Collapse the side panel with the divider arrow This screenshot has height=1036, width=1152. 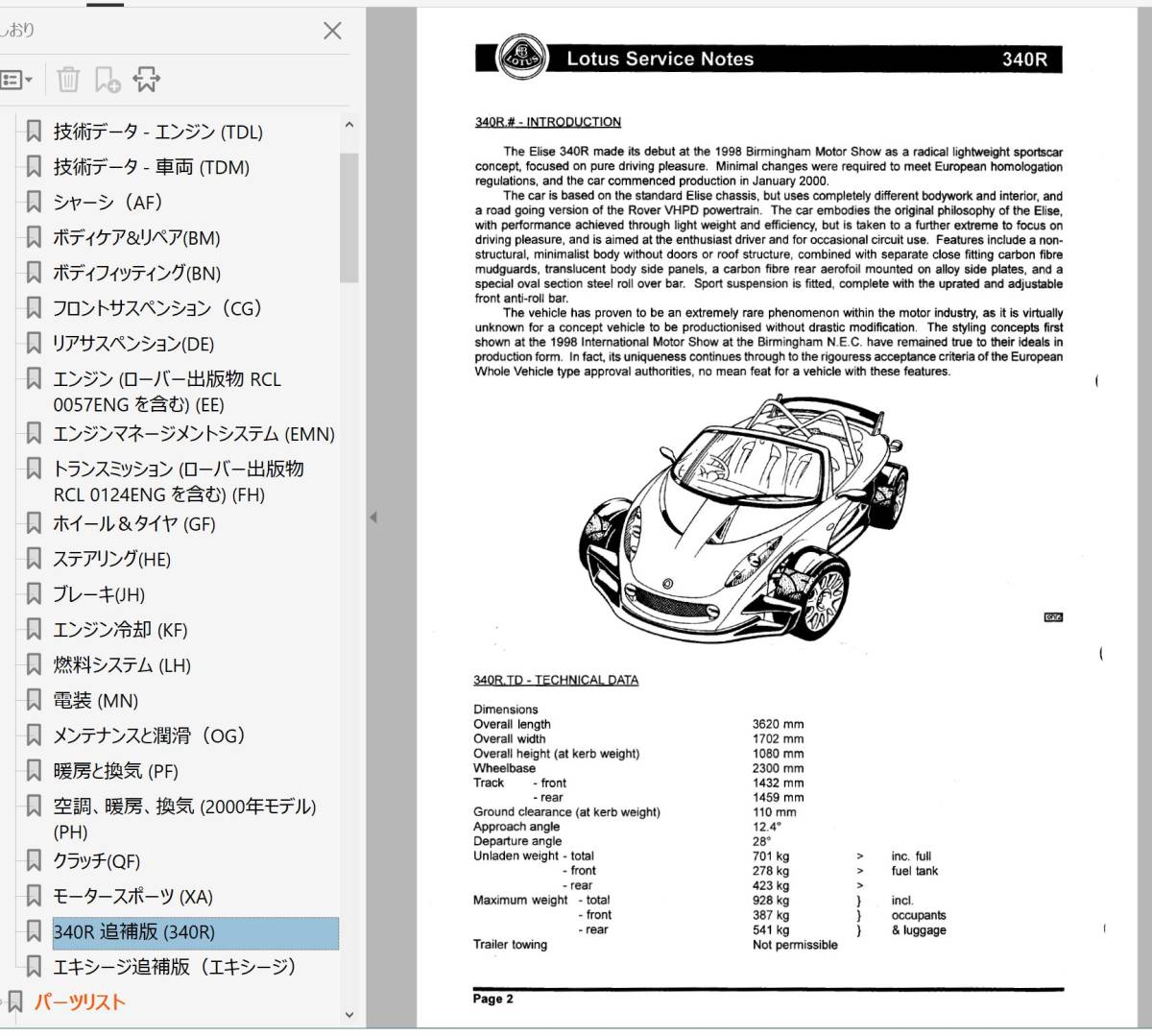click(373, 518)
